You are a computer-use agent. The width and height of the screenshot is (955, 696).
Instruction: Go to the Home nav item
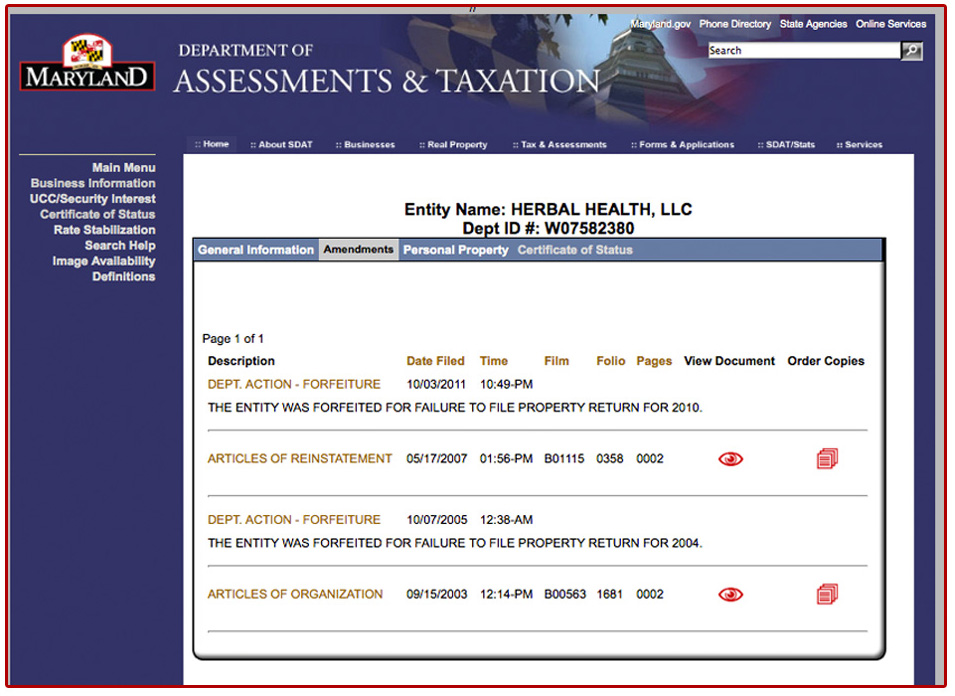[212, 144]
